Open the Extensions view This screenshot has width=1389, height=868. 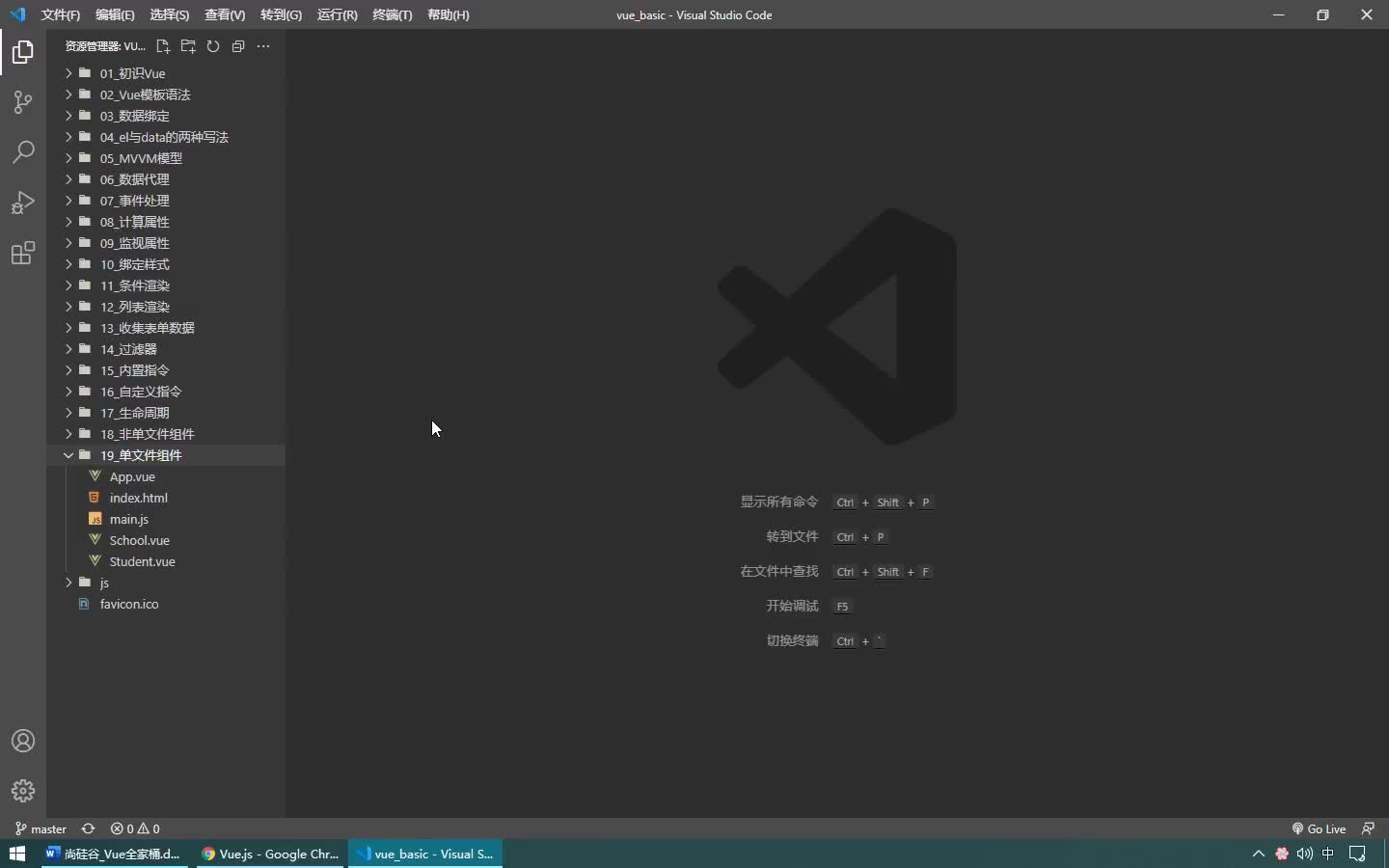pos(23,254)
